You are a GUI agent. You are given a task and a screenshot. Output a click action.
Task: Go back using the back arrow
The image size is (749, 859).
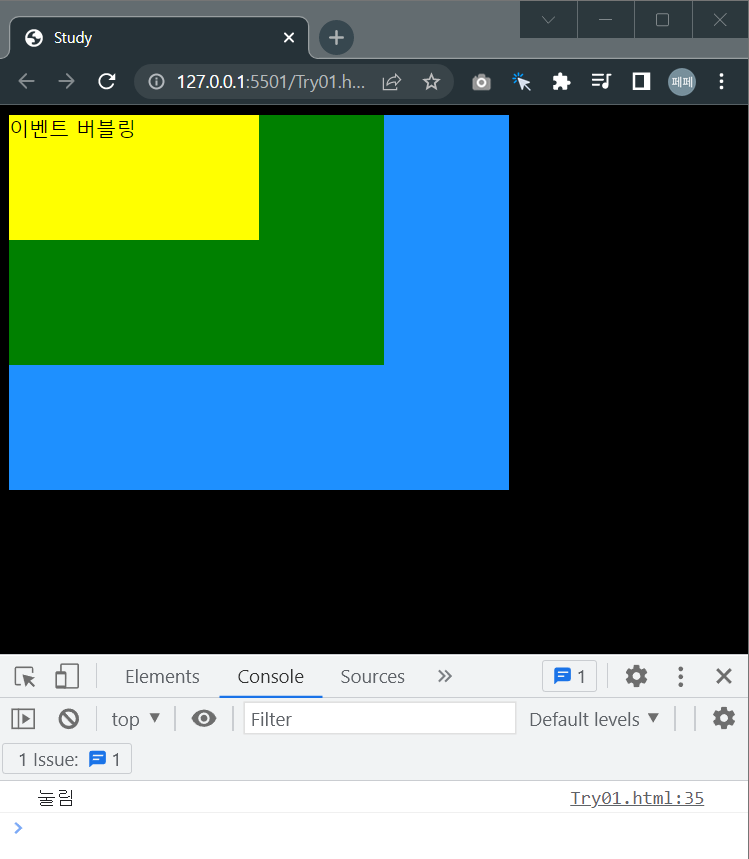(26, 82)
